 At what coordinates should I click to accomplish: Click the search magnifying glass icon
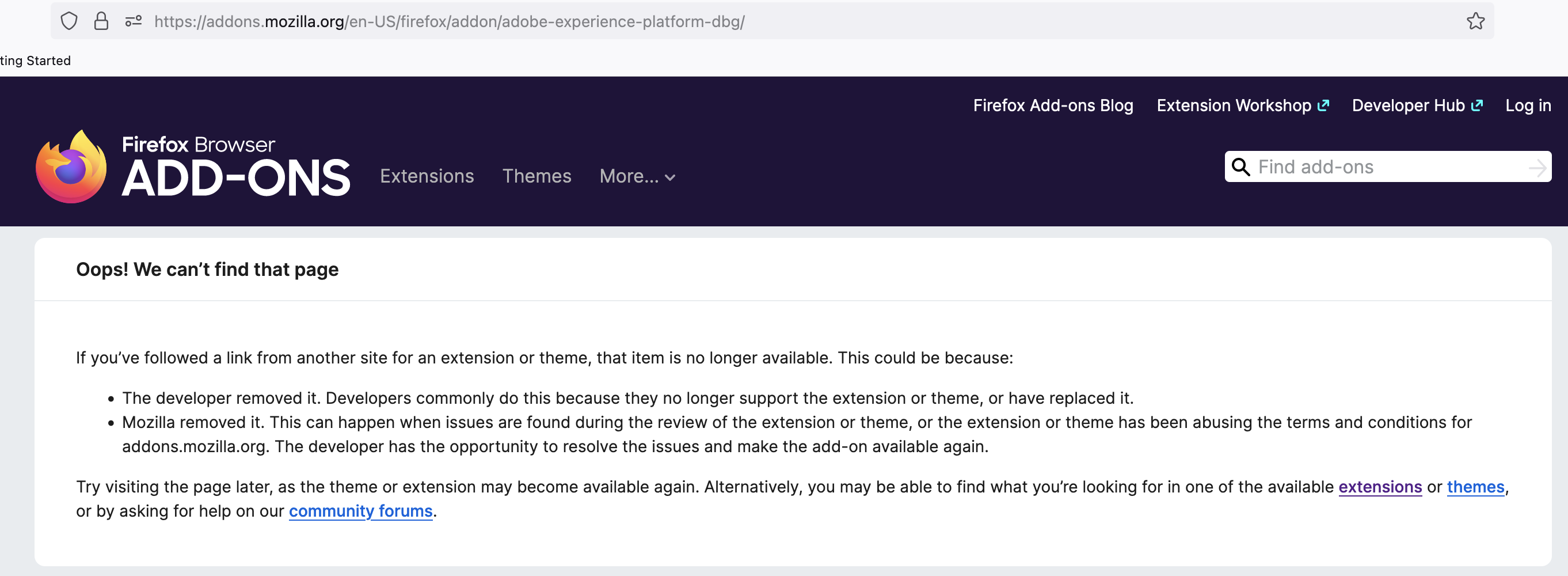[1240, 167]
